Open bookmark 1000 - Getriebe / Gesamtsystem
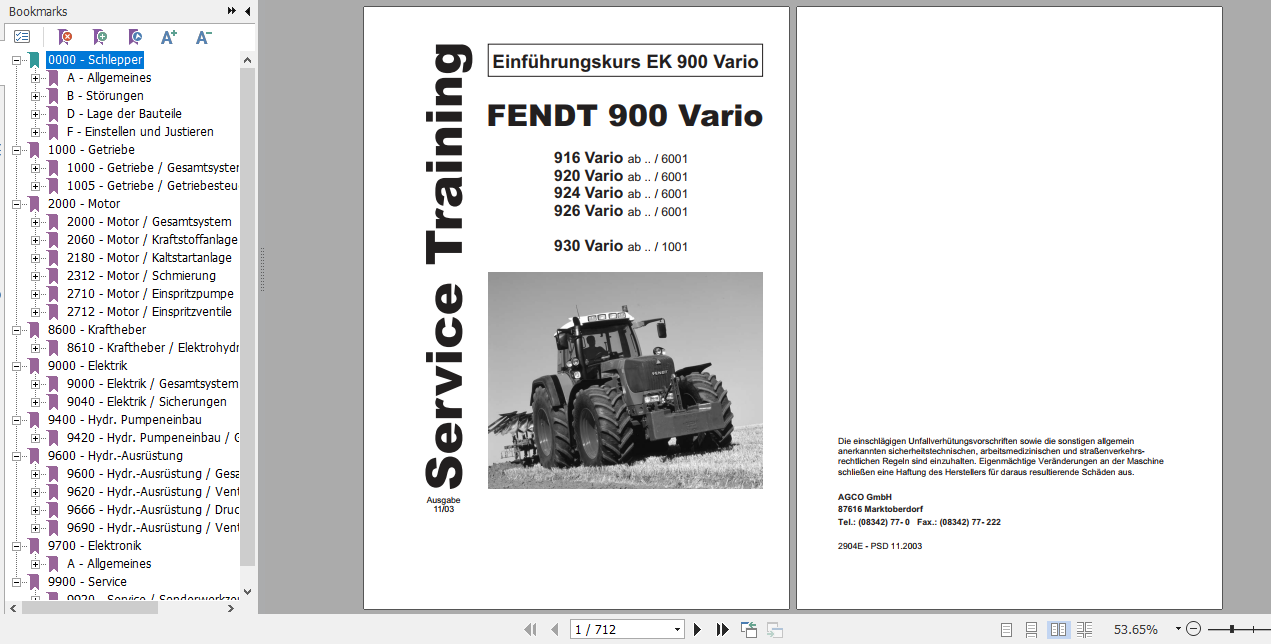1271x644 pixels. click(153, 168)
